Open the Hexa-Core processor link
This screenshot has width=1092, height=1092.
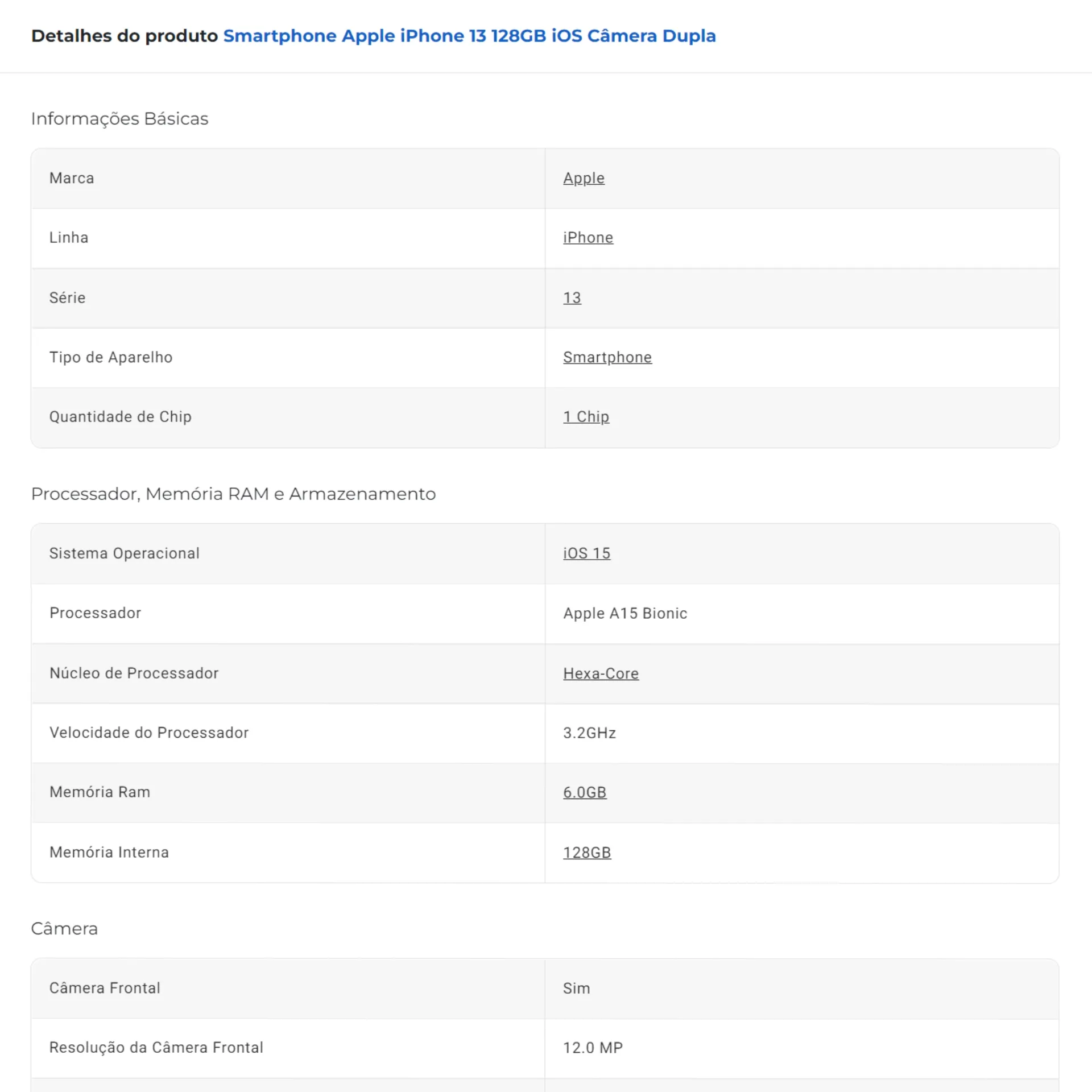(x=601, y=673)
